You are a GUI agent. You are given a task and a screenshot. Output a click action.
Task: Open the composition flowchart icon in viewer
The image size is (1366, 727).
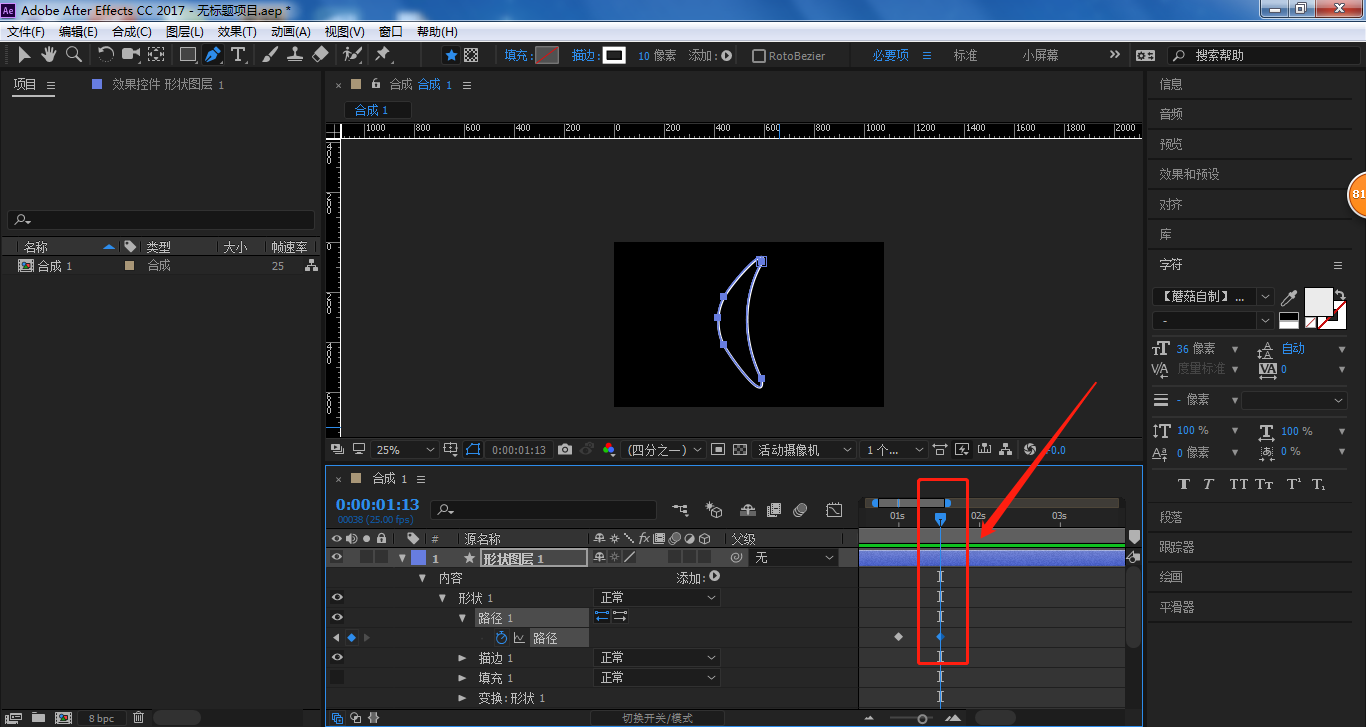(1007, 450)
